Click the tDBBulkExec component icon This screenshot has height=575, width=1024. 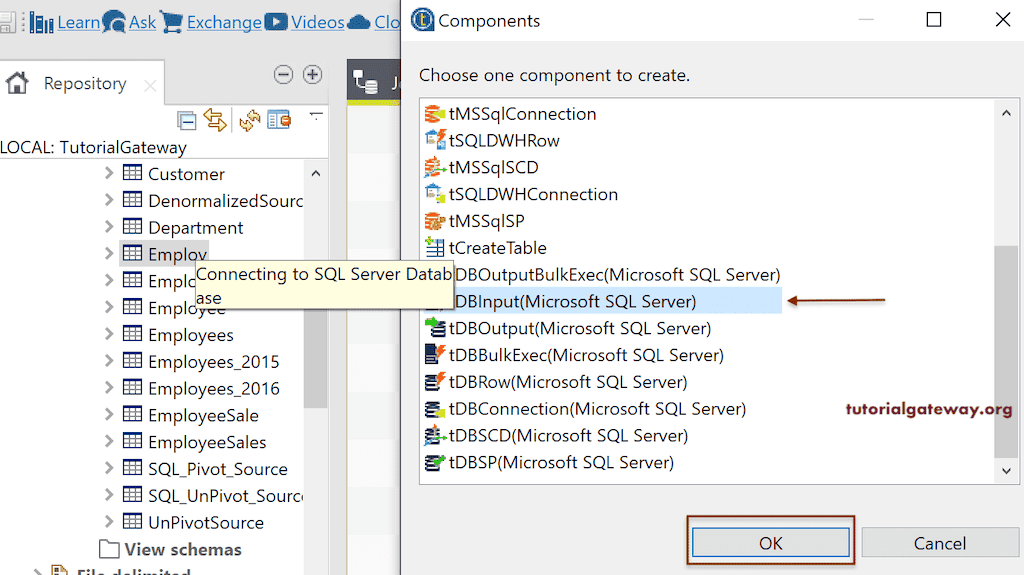435,354
